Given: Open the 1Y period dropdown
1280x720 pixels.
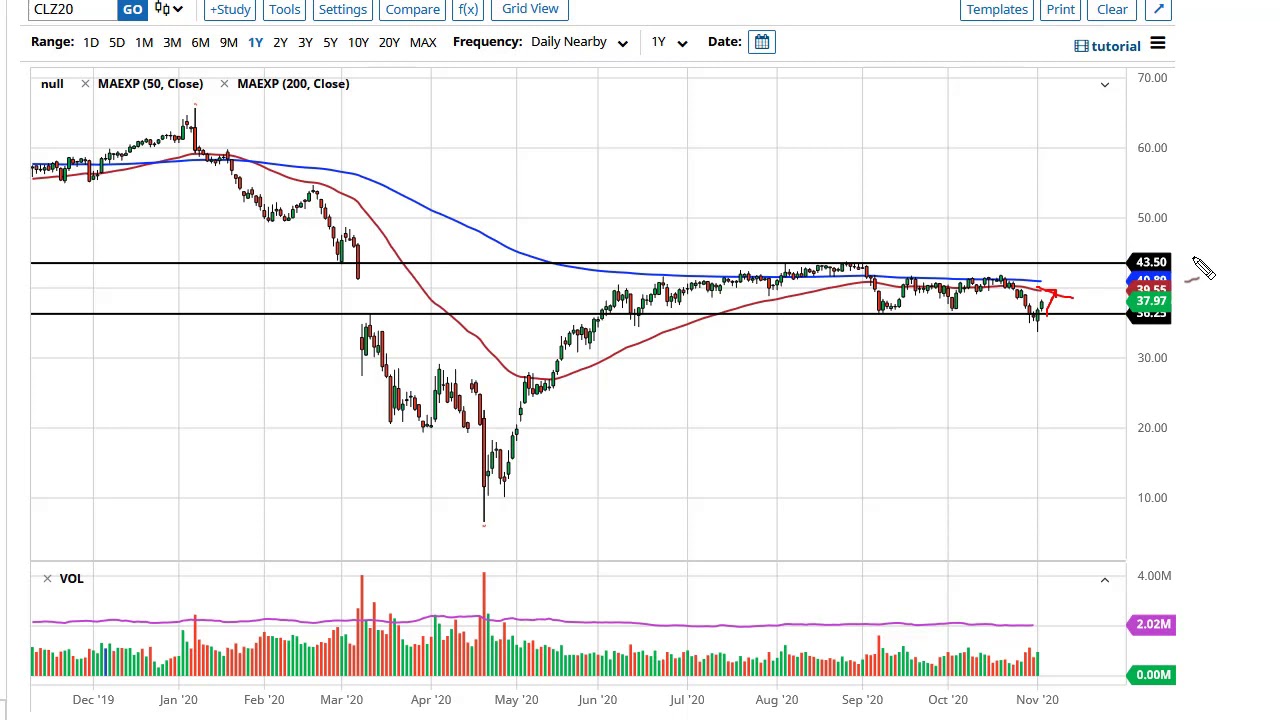Looking at the screenshot, I should [x=668, y=42].
